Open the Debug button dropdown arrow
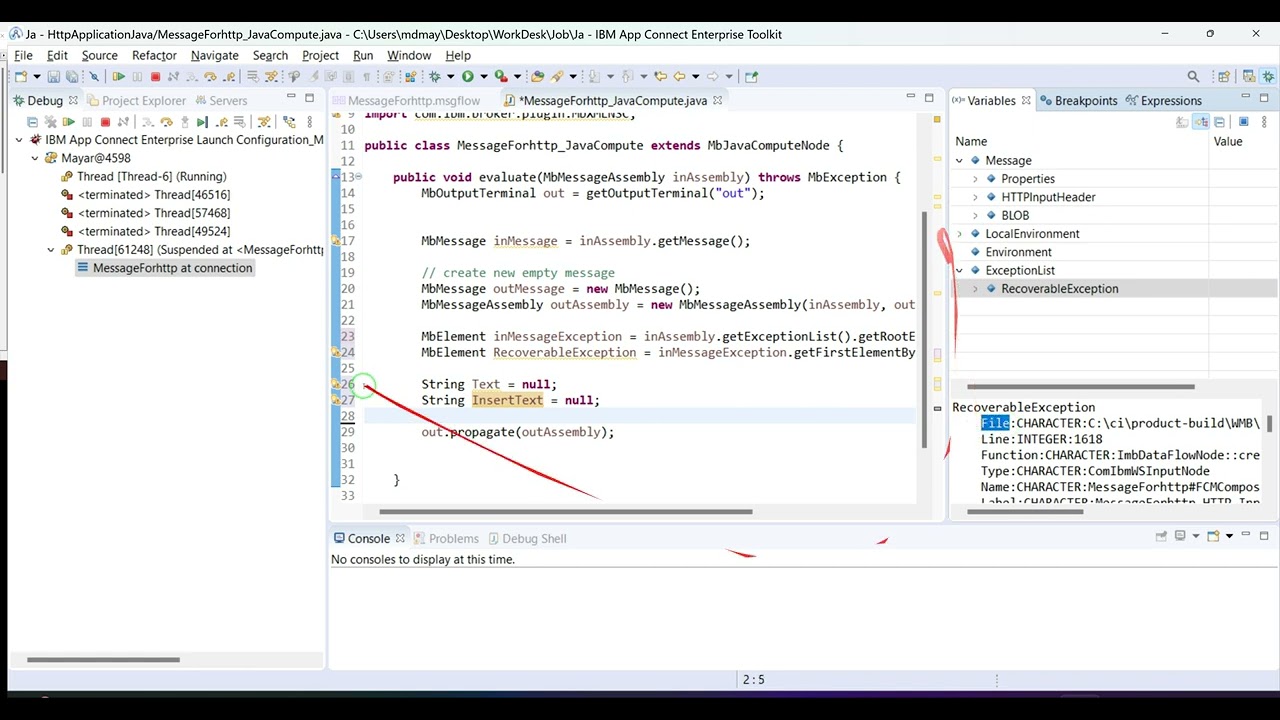1280x720 pixels. pos(450,76)
